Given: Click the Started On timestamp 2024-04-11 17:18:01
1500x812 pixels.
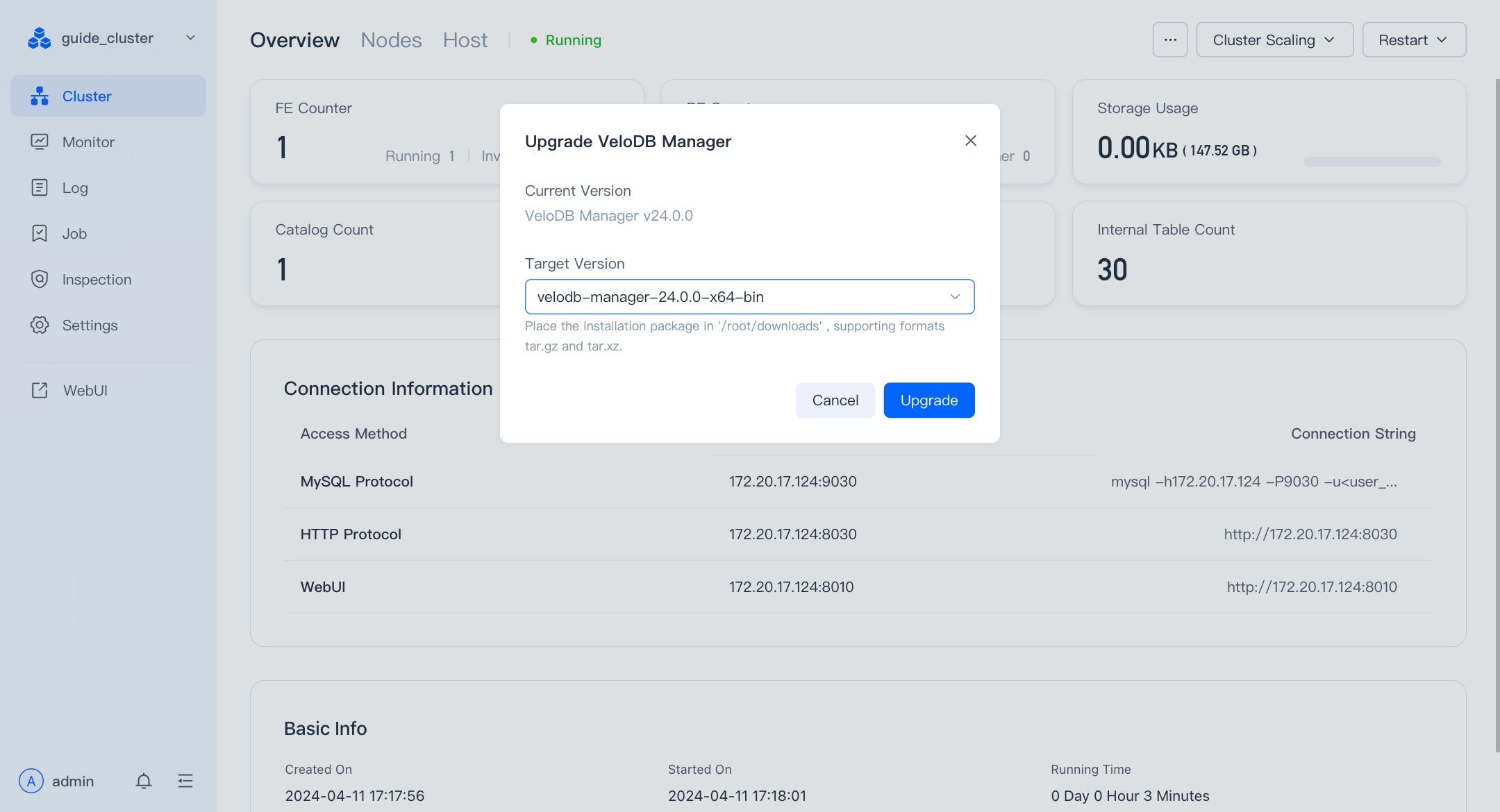Looking at the screenshot, I should pyautogui.click(x=737, y=796).
